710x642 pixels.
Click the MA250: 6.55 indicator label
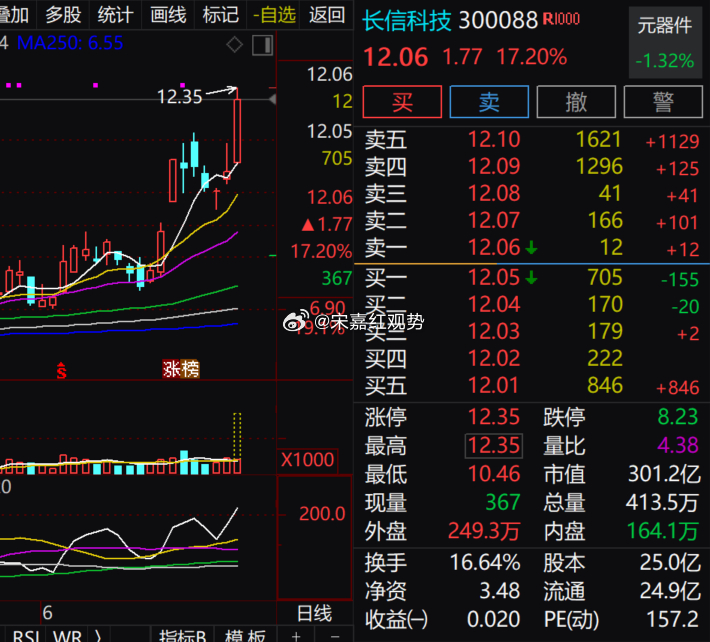pyautogui.click(x=70, y=43)
